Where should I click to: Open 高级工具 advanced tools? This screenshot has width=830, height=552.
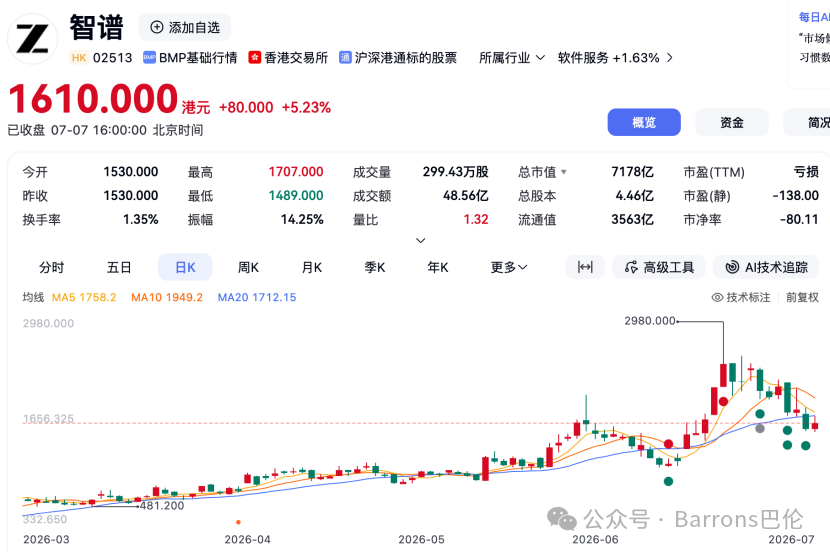(659, 267)
